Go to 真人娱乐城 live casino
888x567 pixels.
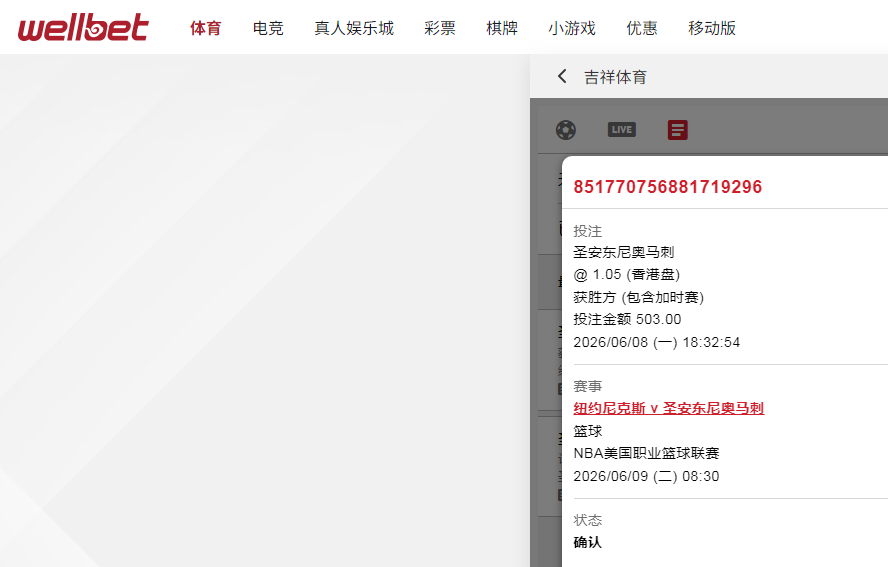[354, 28]
